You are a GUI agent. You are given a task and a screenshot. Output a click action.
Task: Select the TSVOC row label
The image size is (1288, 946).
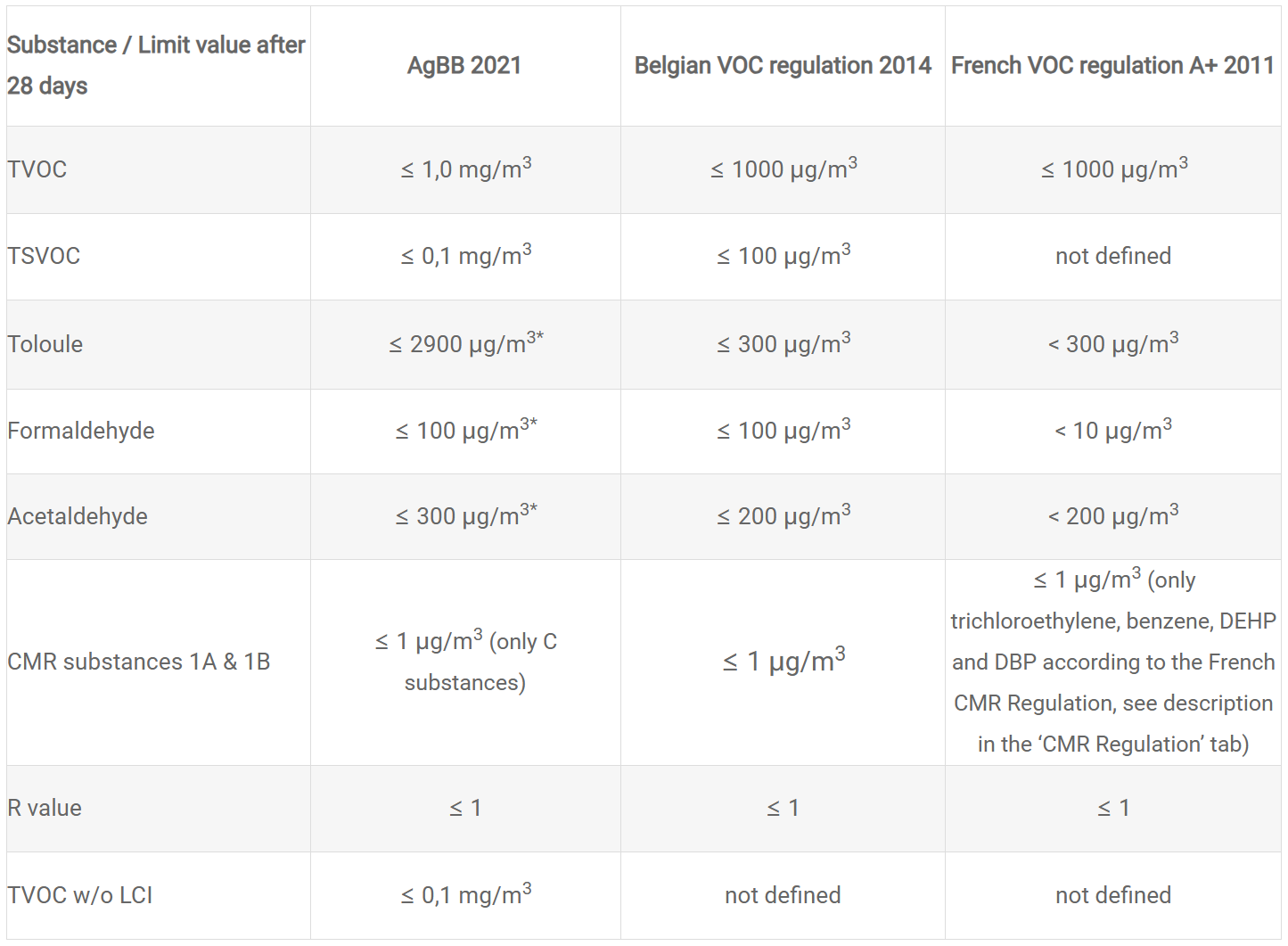44,256
